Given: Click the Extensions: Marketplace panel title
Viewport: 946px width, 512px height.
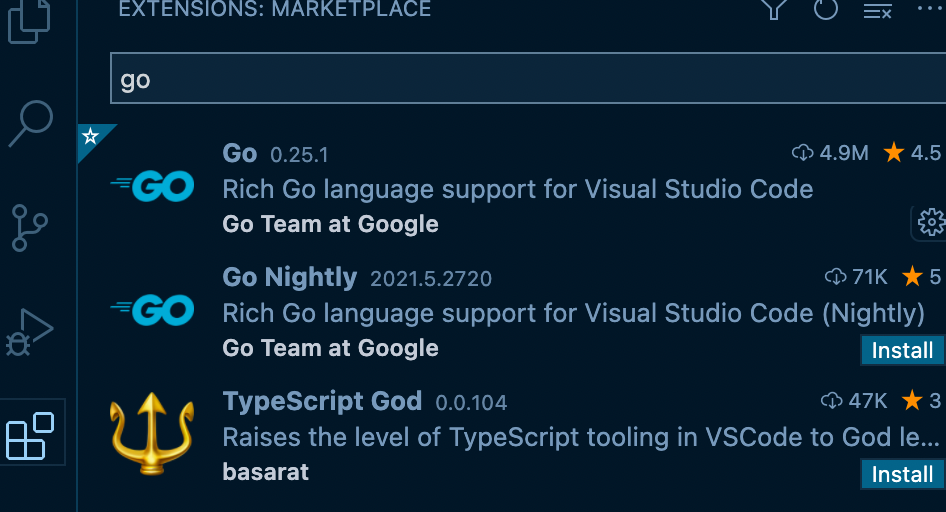Looking at the screenshot, I should click(x=275, y=9).
